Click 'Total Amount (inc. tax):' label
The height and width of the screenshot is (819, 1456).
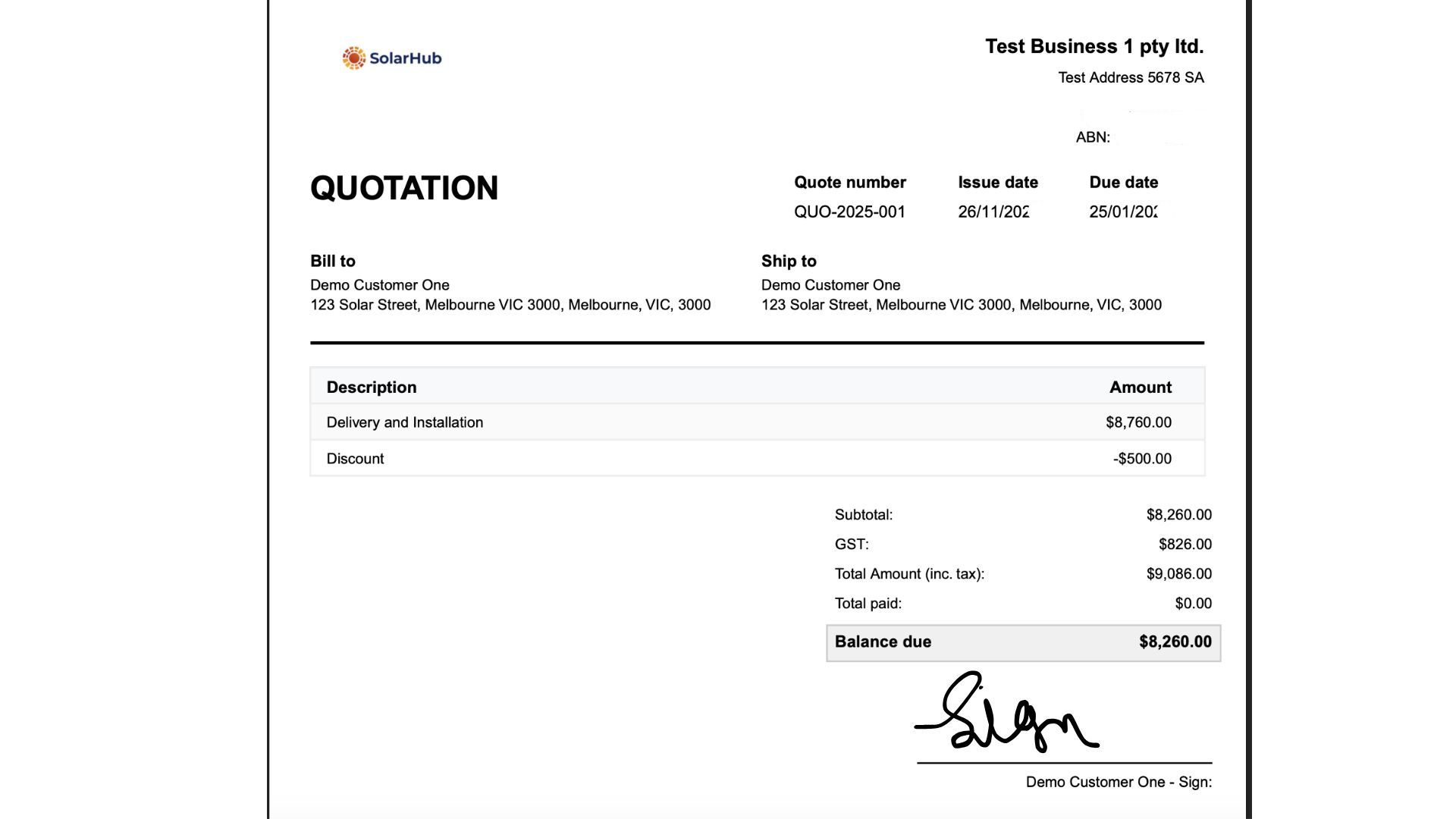910,574
